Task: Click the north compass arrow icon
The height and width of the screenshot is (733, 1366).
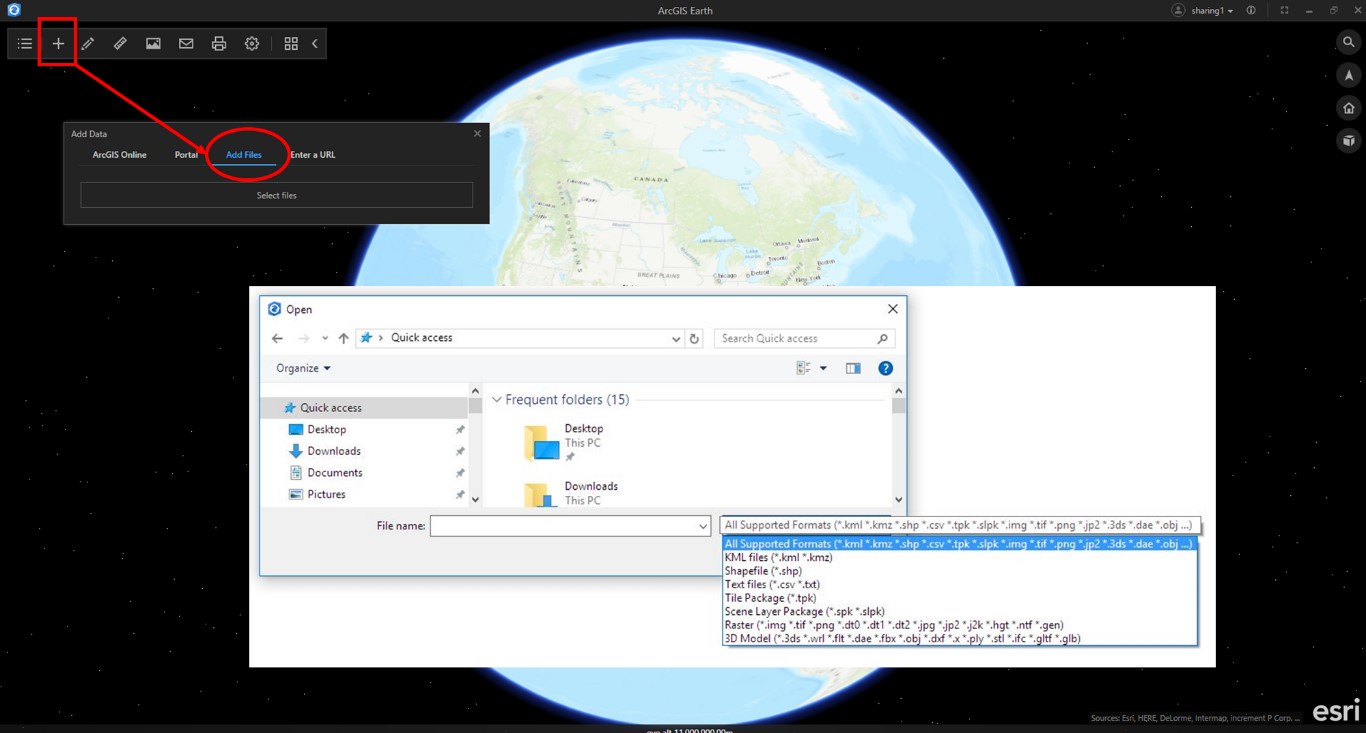Action: tap(1349, 75)
